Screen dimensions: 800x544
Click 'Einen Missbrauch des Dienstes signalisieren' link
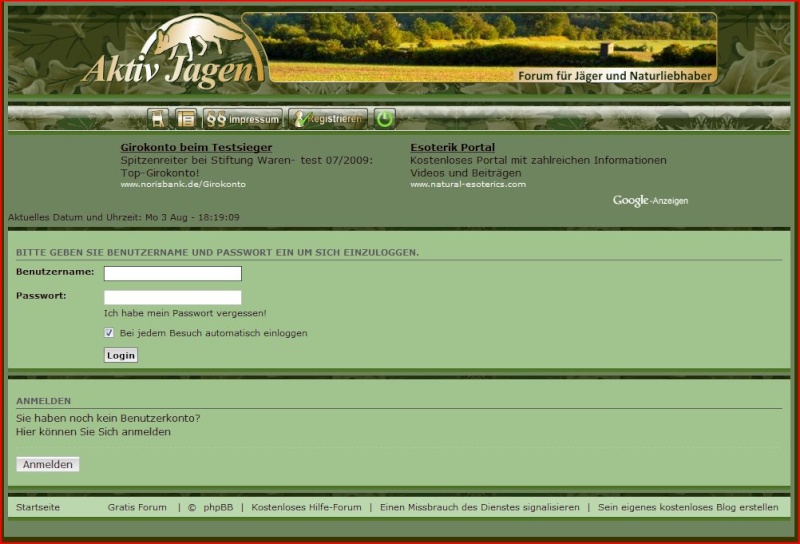(480, 507)
